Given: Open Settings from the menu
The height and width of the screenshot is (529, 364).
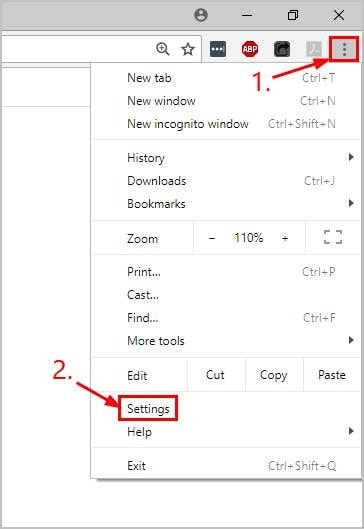Looking at the screenshot, I should click(148, 409).
